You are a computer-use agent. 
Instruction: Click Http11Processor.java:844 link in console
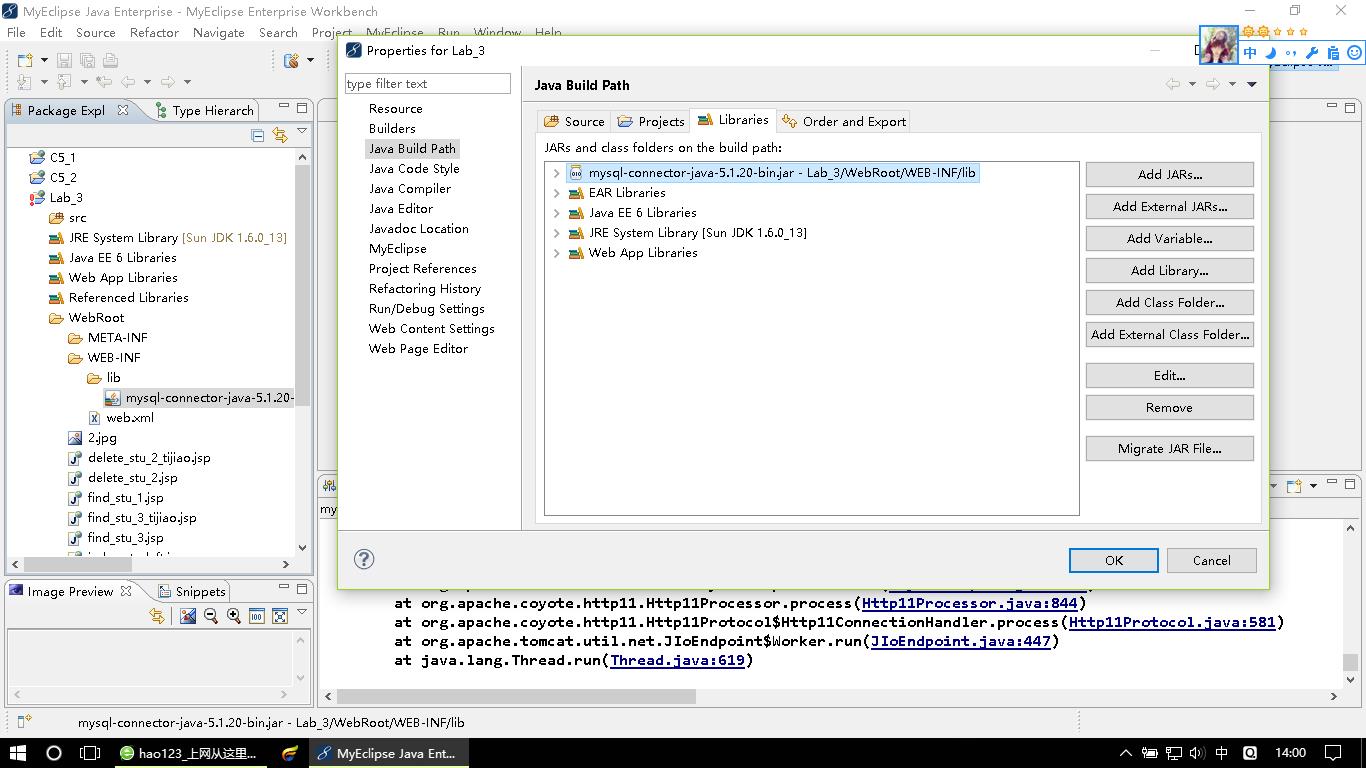(969, 603)
